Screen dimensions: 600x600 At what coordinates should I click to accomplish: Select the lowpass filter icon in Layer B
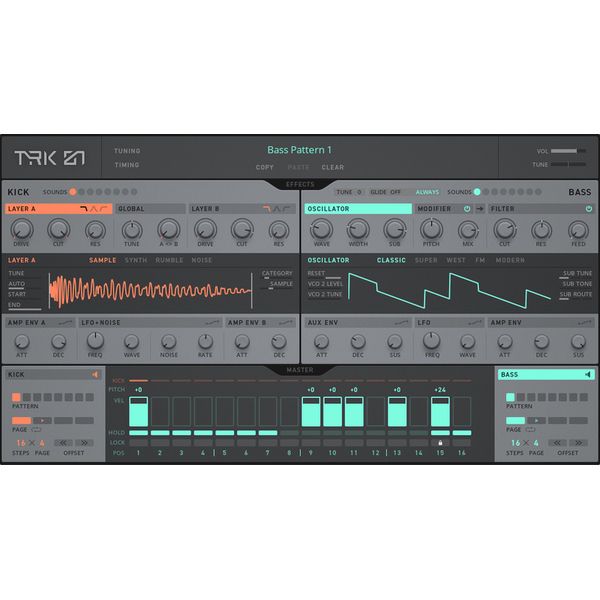coord(267,209)
